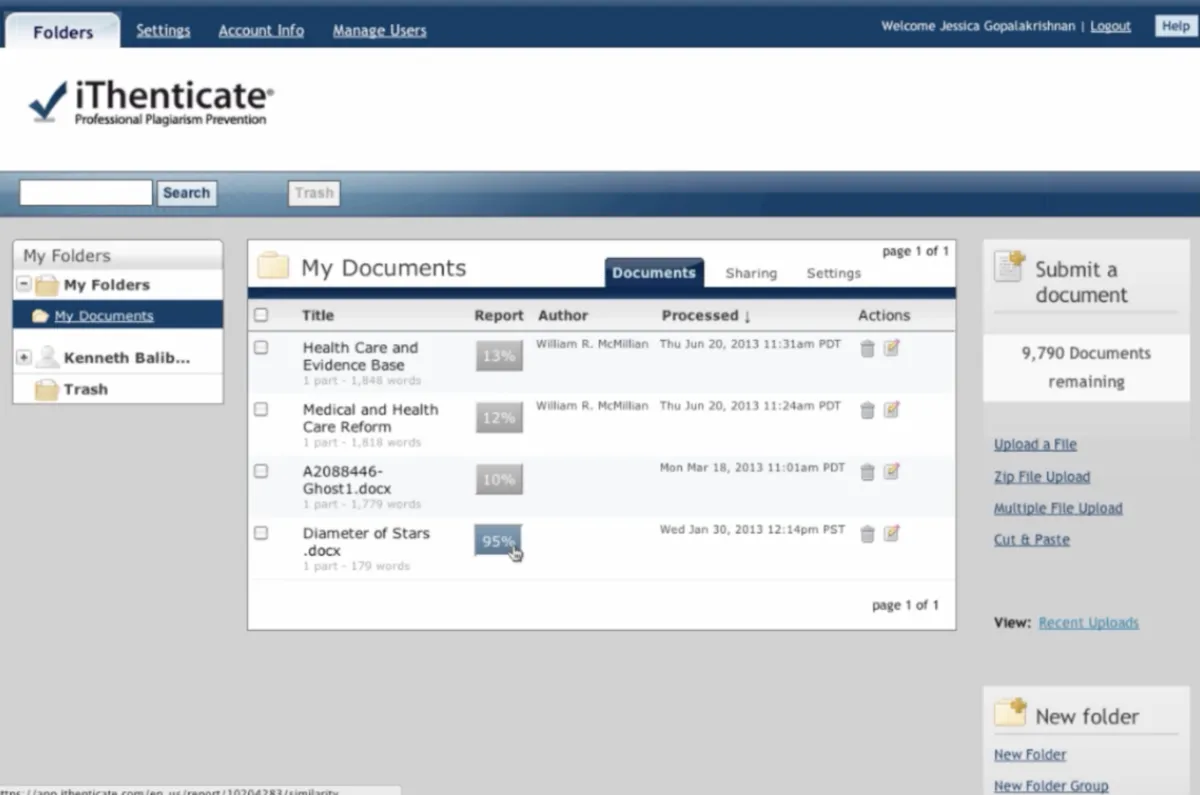Open the 10% similarity report

[x=498, y=479]
